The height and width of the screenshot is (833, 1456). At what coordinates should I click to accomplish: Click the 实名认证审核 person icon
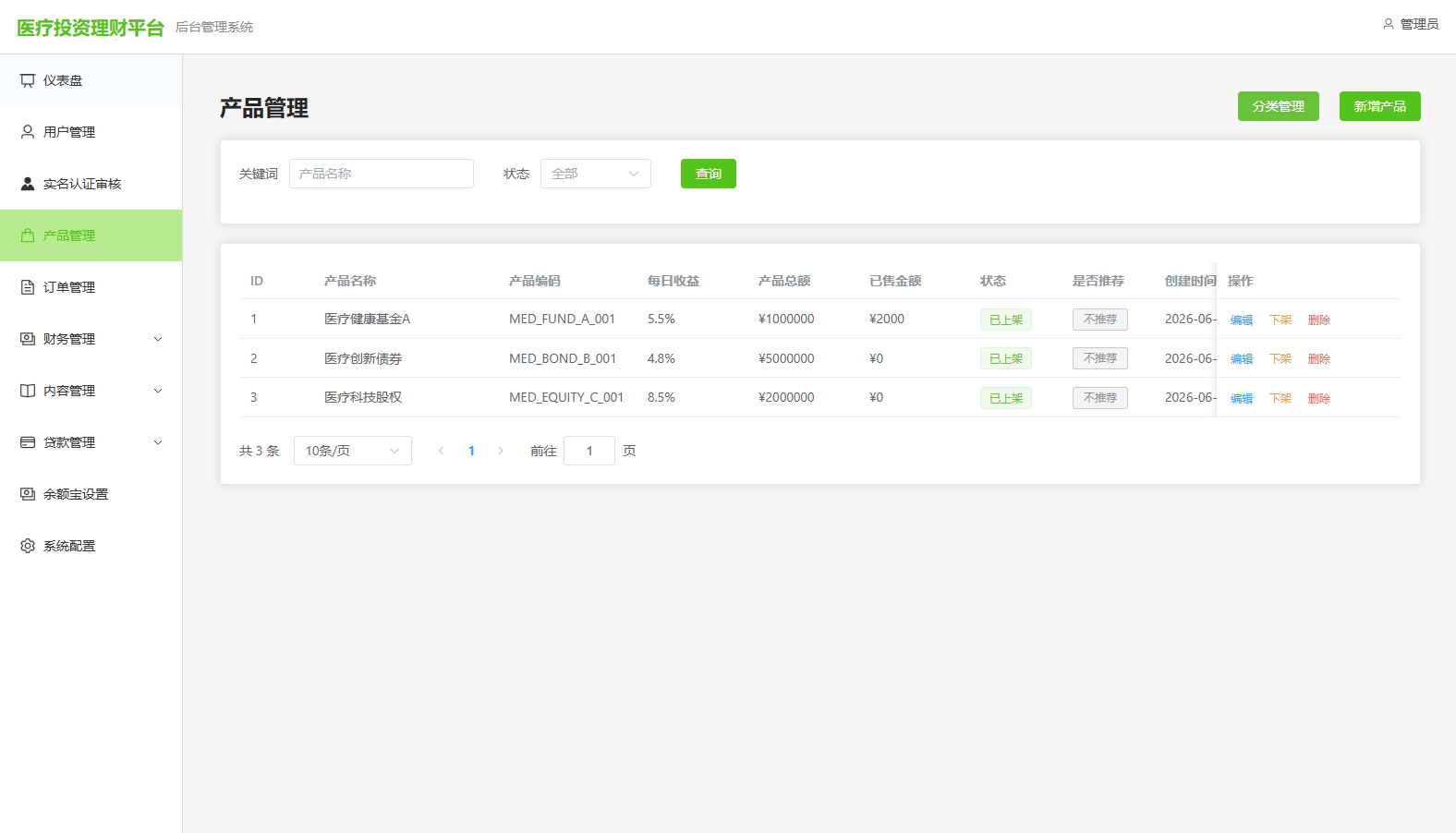[28, 184]
